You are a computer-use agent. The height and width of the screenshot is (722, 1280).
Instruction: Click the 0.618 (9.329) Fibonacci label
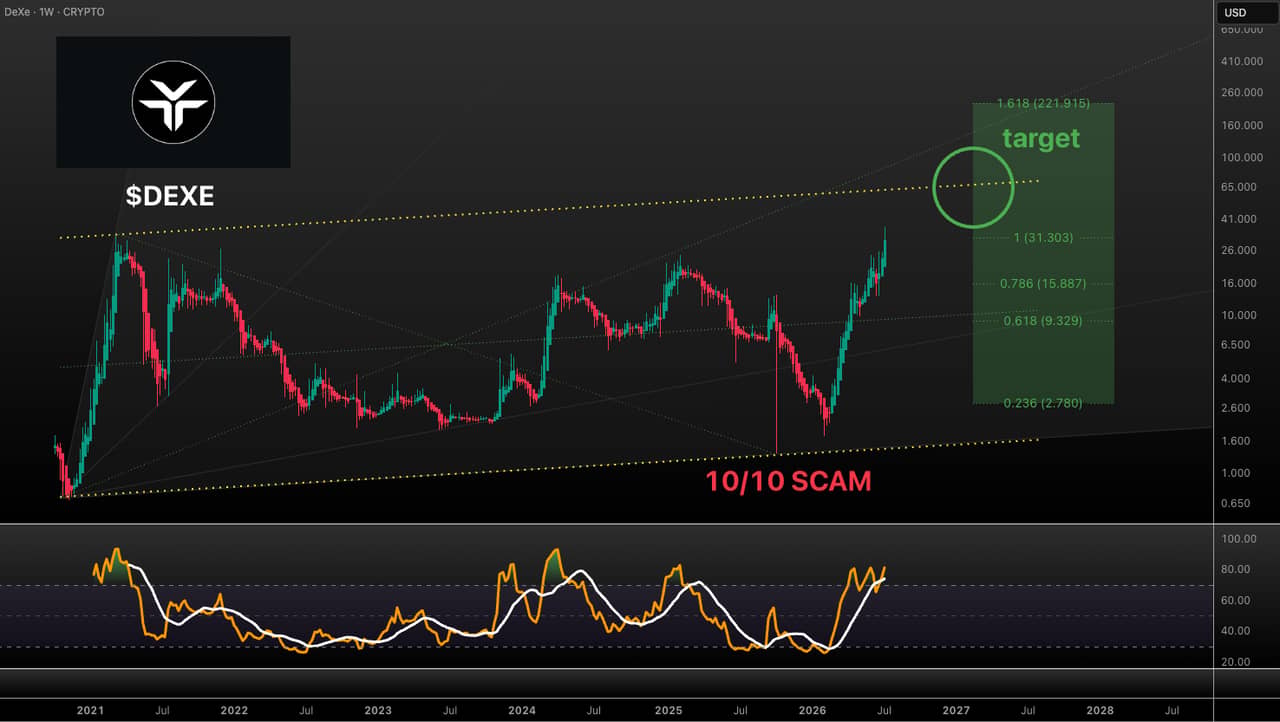click(x=1042, y=321)
